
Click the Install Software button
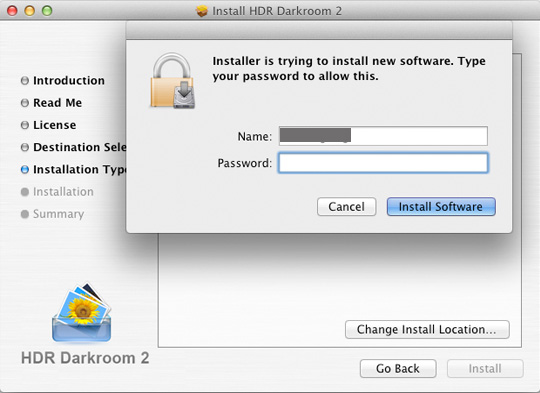[x=441, y=207]
